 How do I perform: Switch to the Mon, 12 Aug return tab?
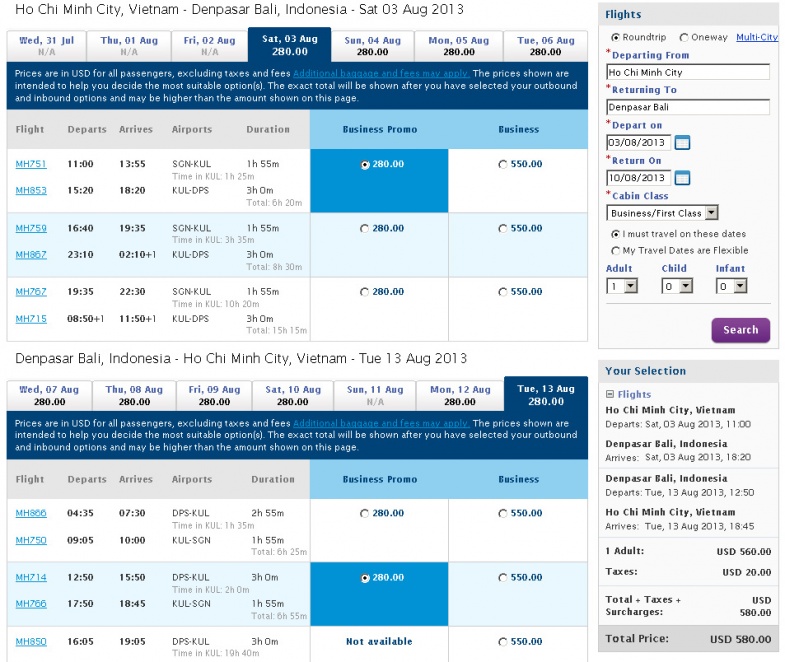click(459, 395)
